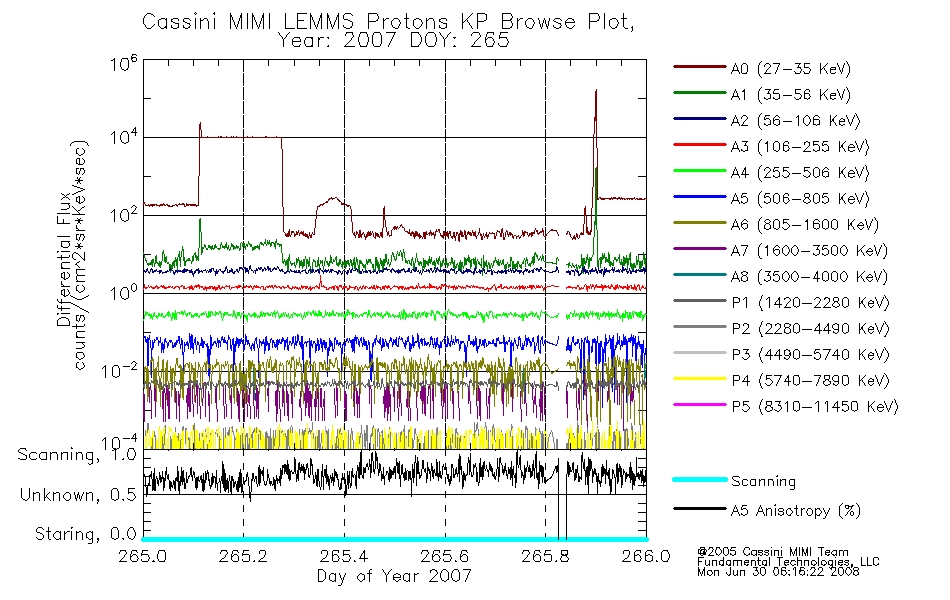Click the yellow P4 legend line
Image resolution: width=950 pixels, height=600 pixels.
click(700, 379)
